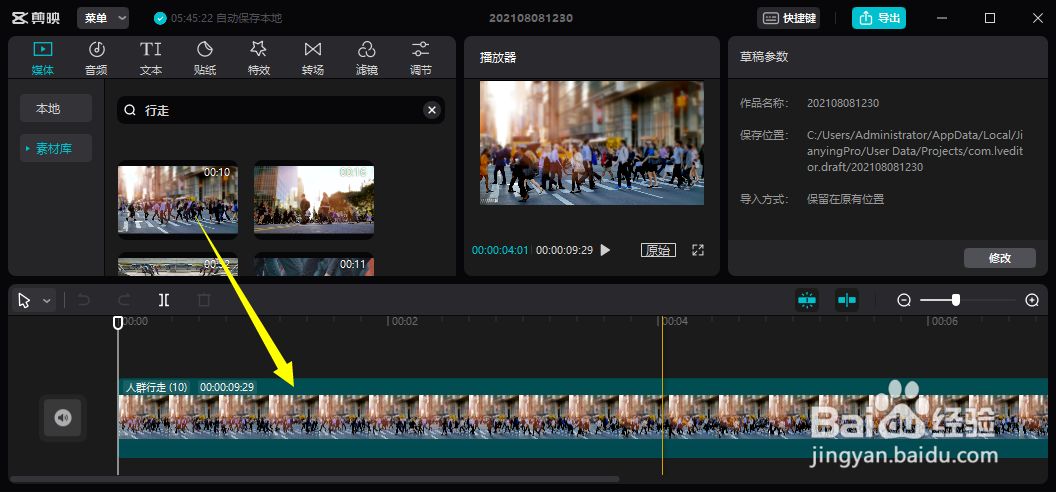The image size is (1056, 492).
Task: Expand the 素材库 material library category
Action: (56, 149)
